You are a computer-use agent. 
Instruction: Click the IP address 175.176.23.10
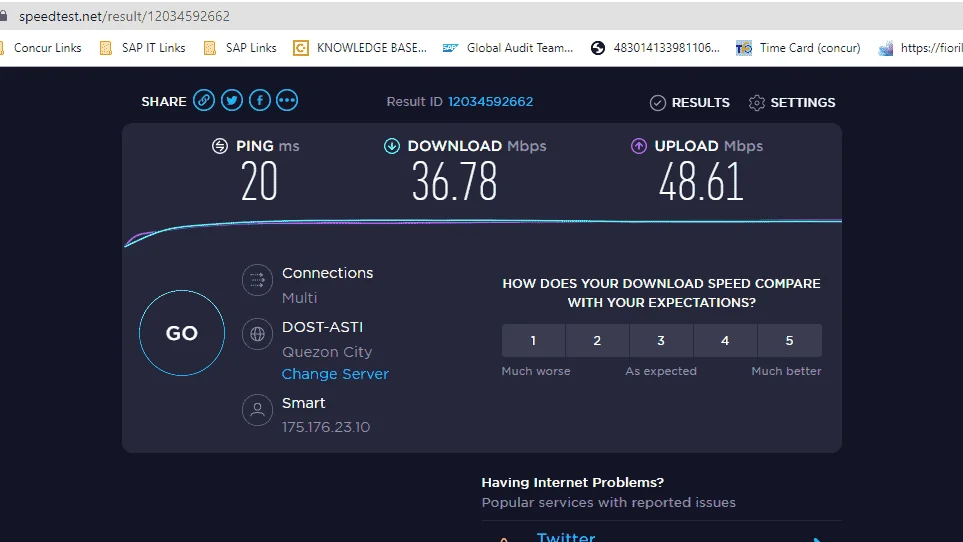point(326,427)
